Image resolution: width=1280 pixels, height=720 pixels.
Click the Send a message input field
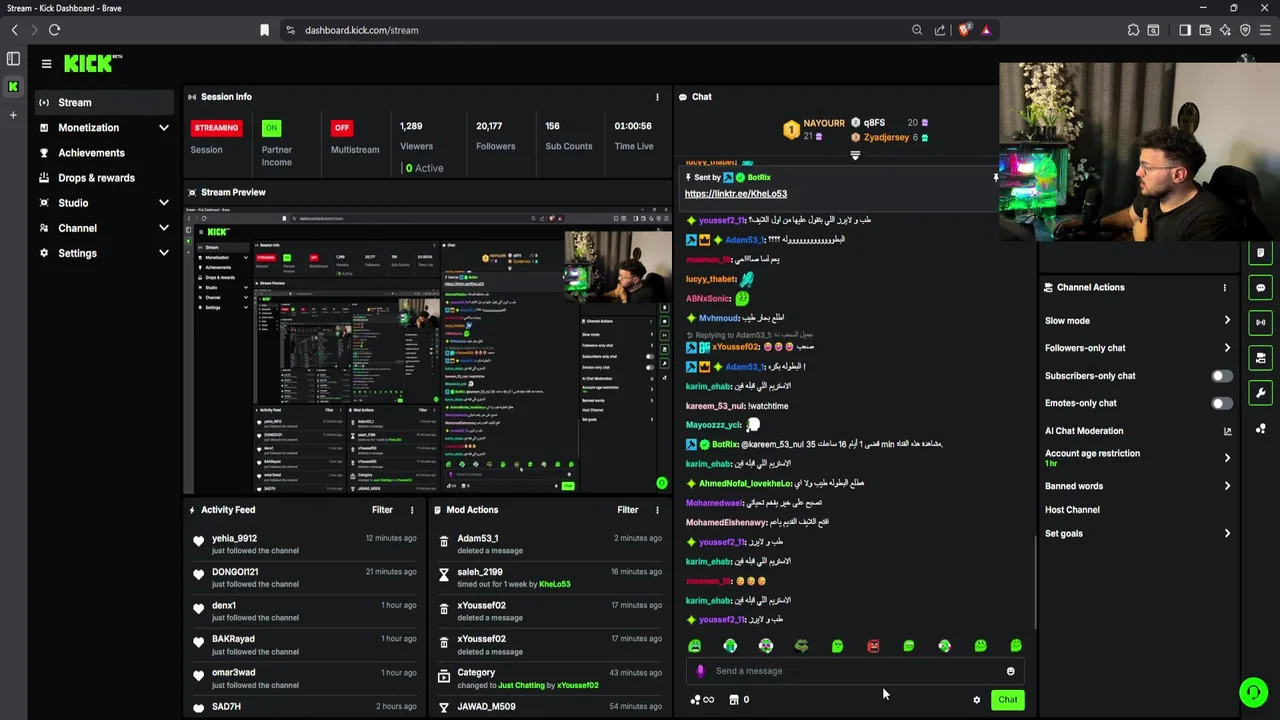coord(855,671)
